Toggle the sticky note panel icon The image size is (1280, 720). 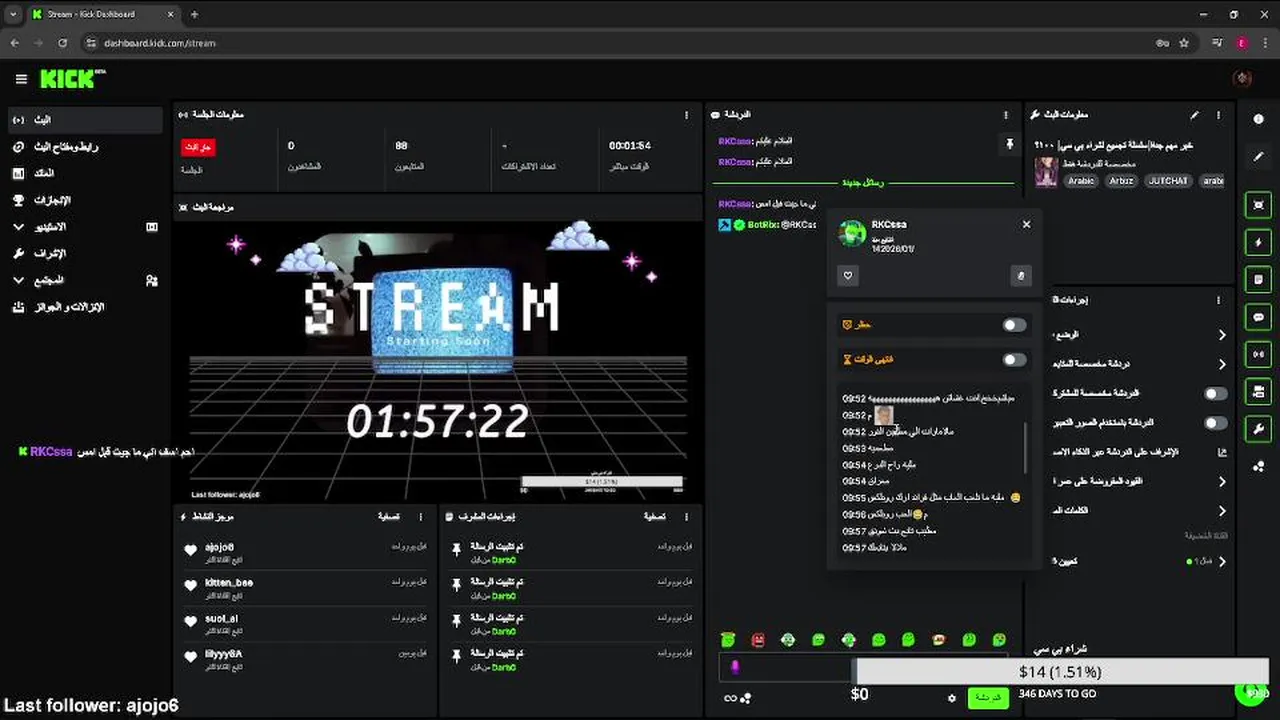click(1258, 279)
